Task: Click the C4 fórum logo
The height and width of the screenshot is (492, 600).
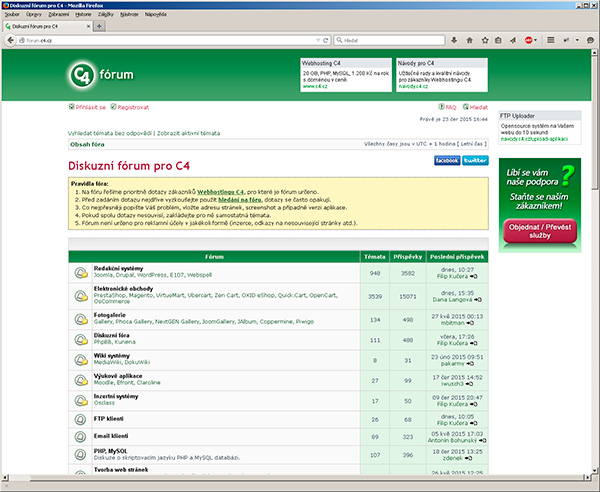Action: coord(105,75)
